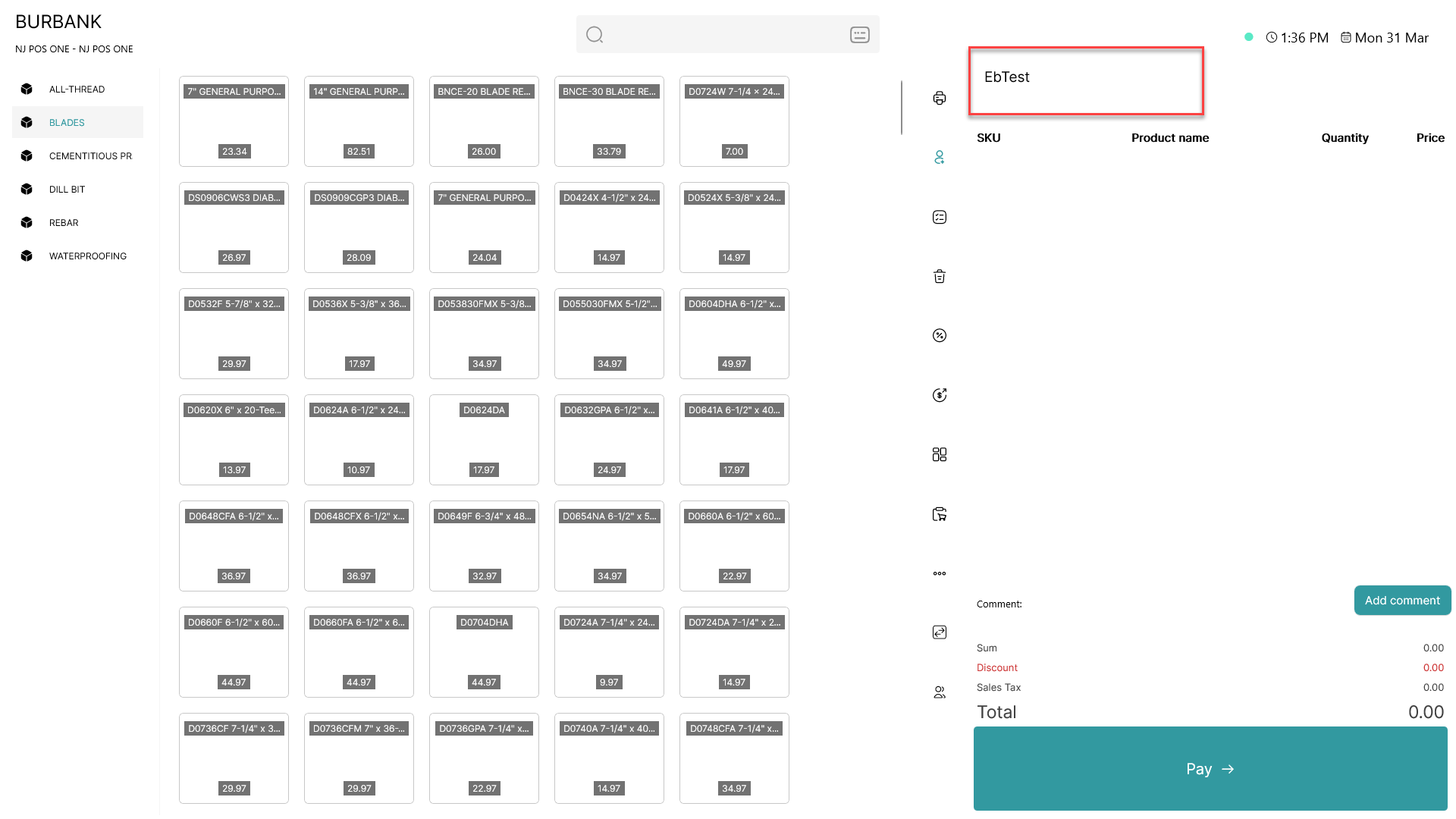Add BNCE-30 BLADE RE... product
Image resolution: width=1456 pixels, height=819 pixels.
coord(609,121)
